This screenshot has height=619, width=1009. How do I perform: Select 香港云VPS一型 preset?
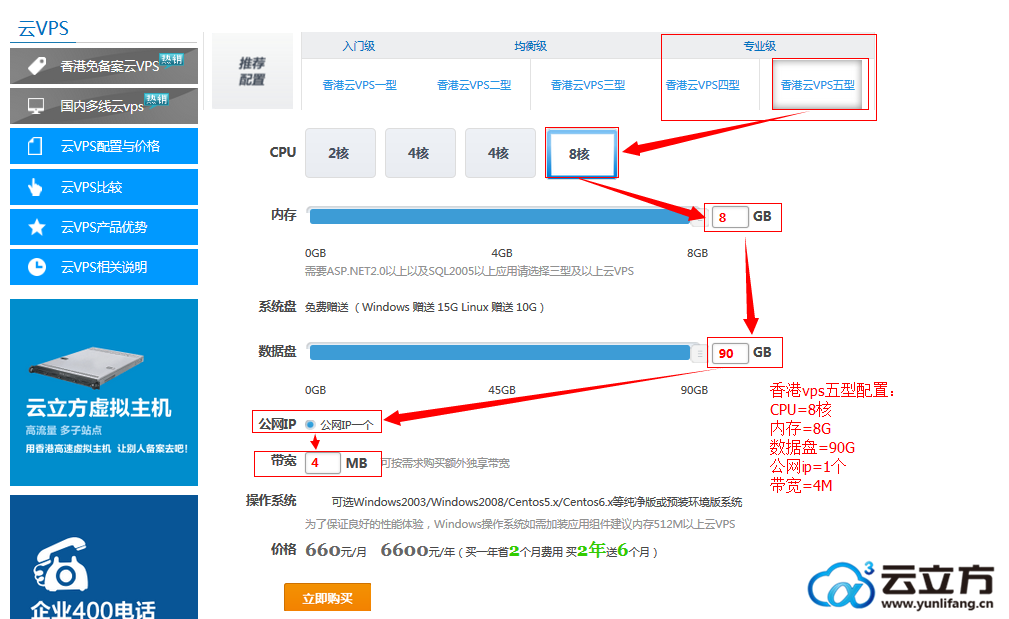[359, 85]
